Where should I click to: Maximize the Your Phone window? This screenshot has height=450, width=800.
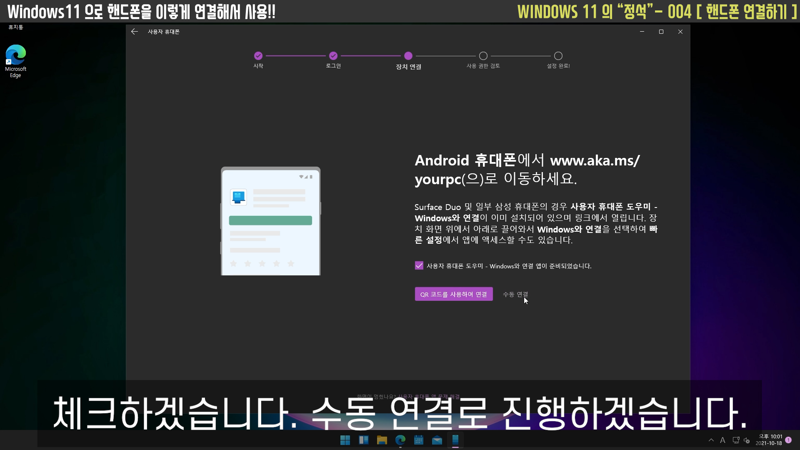click(x=661, y=32)
